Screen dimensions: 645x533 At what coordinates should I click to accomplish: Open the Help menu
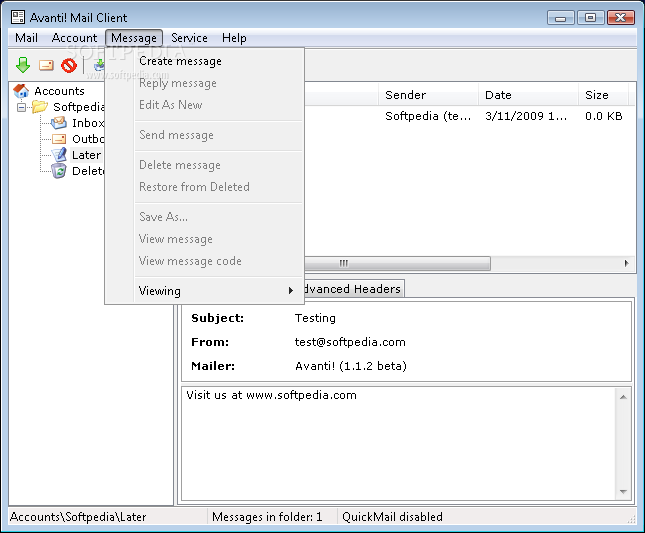click(x=234, y=38)
